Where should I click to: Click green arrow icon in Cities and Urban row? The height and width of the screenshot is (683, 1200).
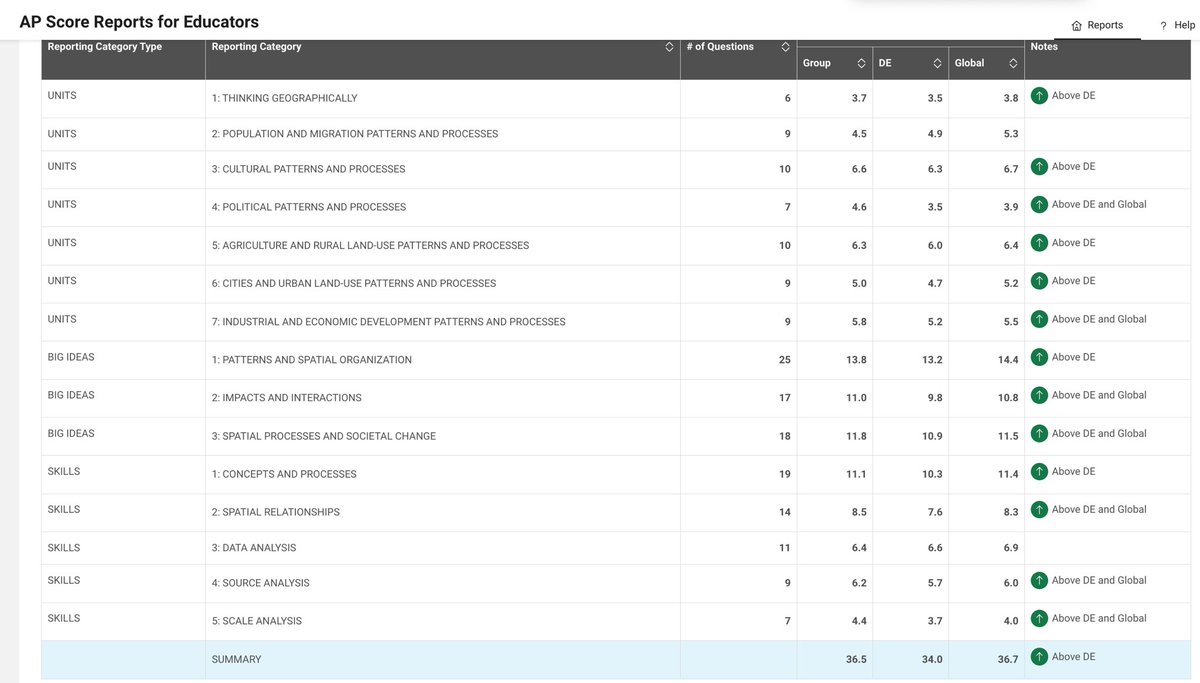(x=1039, y=281)
